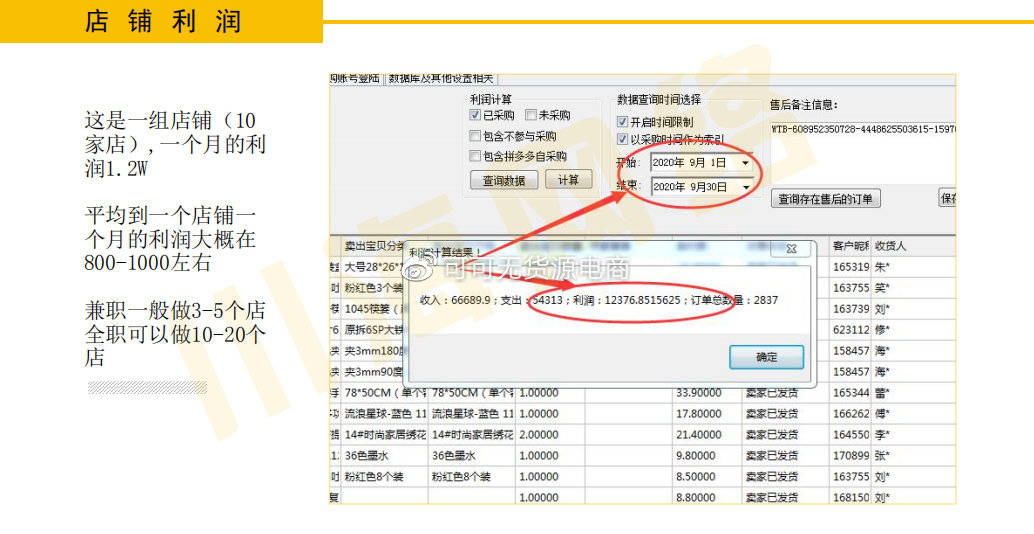The image size is (1034, 534).
Task: Open the 结束 date picker dropdown arrow
Action: tap(746, 187)
